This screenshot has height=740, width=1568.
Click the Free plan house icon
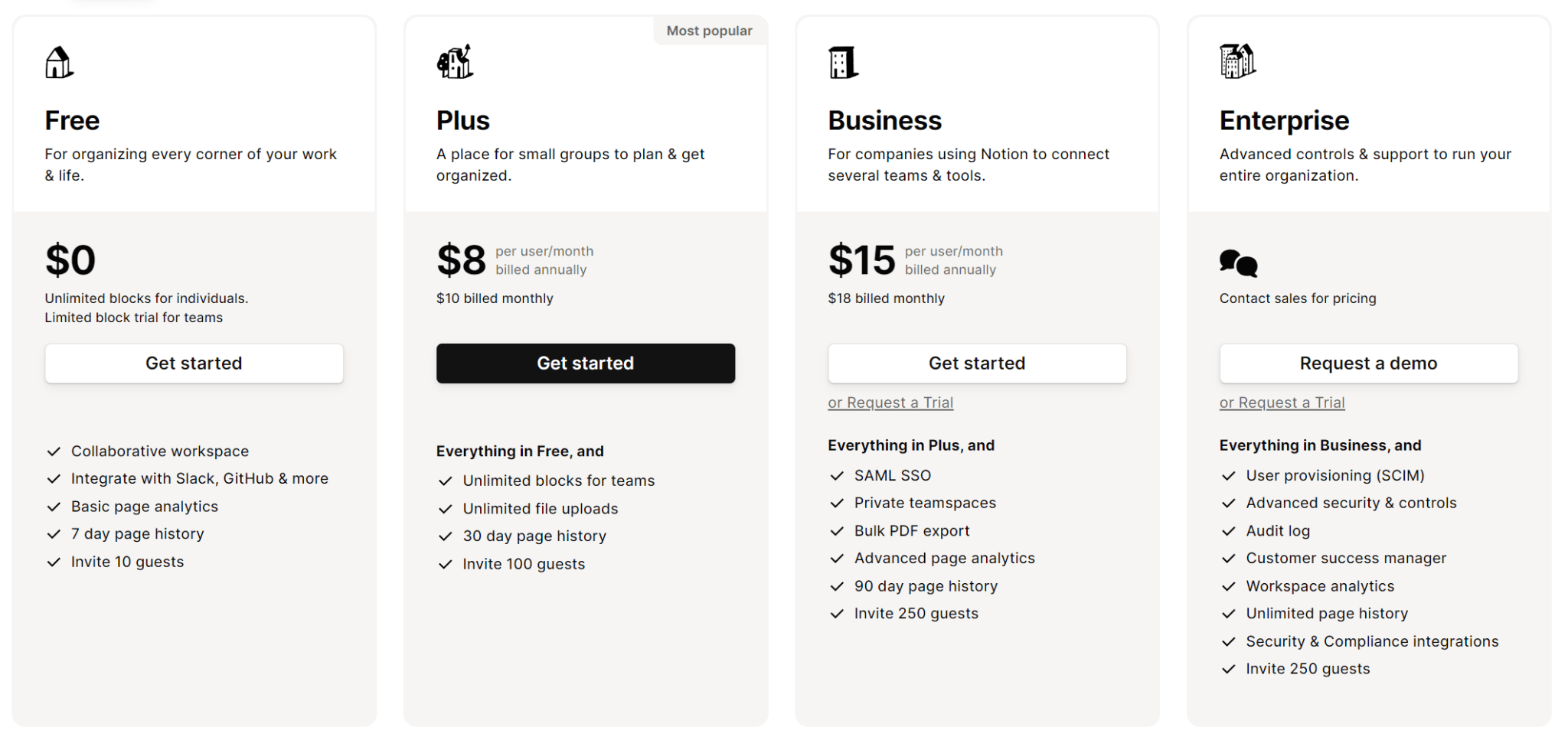[59, 62]
